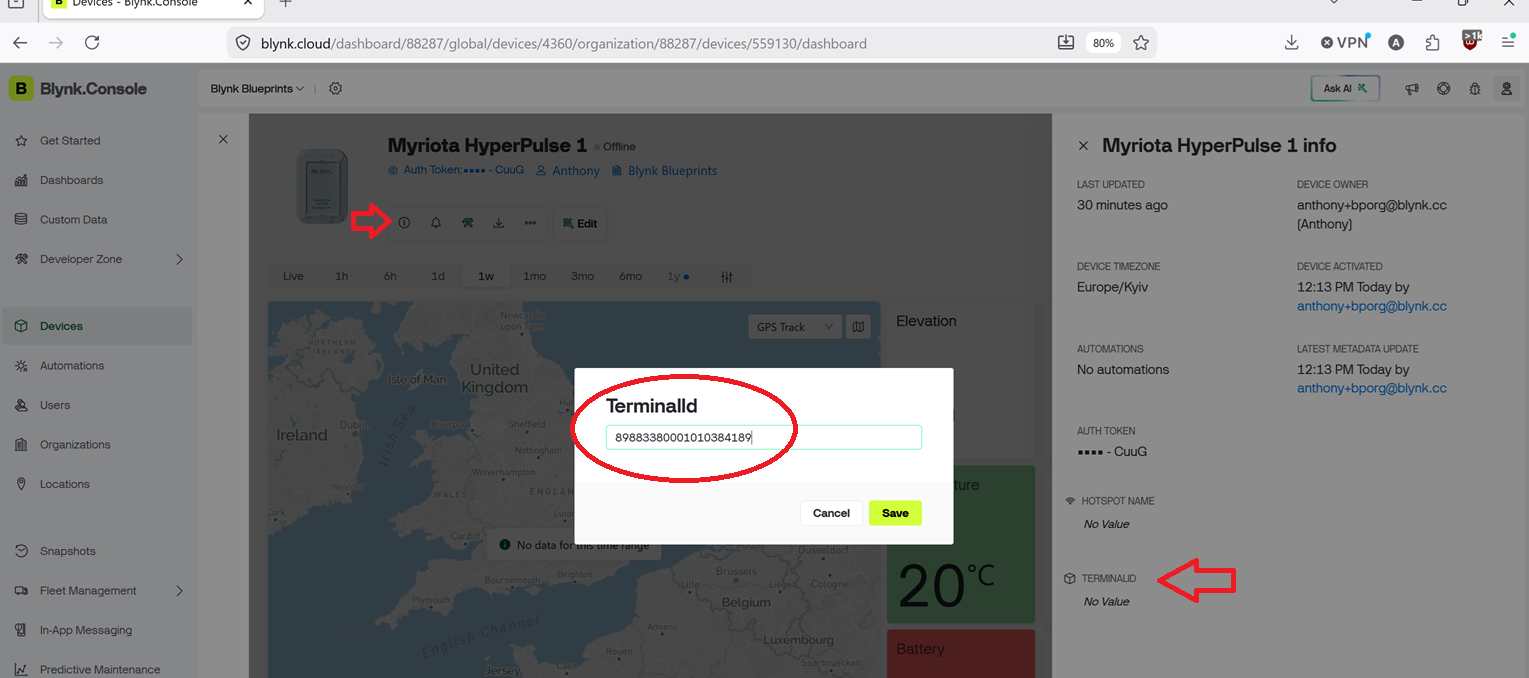Open VPN extension
Image resolution: width=1529 pixels, height=678 pixels.
(1344, 43)
